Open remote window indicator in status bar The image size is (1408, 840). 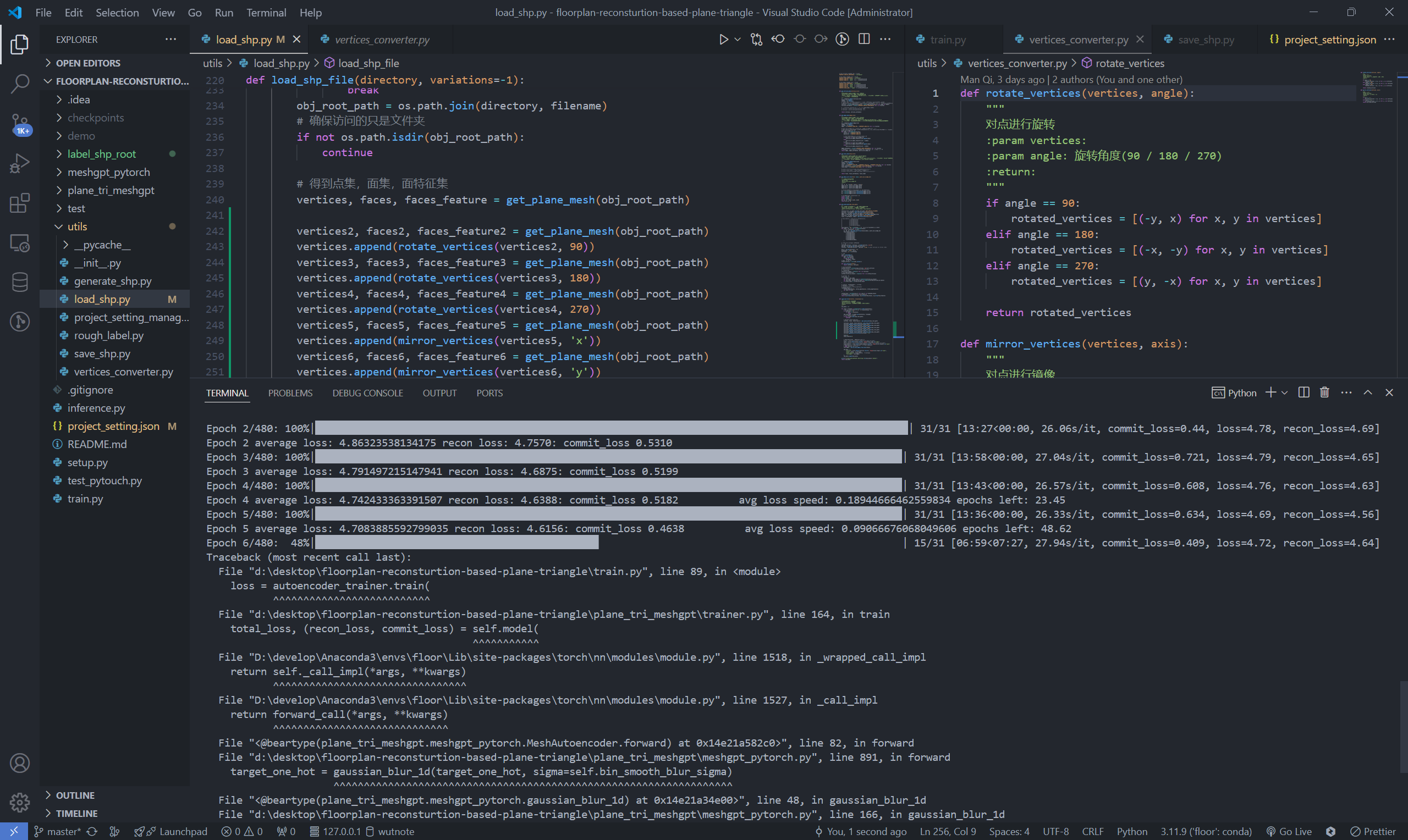click(14, 832)
